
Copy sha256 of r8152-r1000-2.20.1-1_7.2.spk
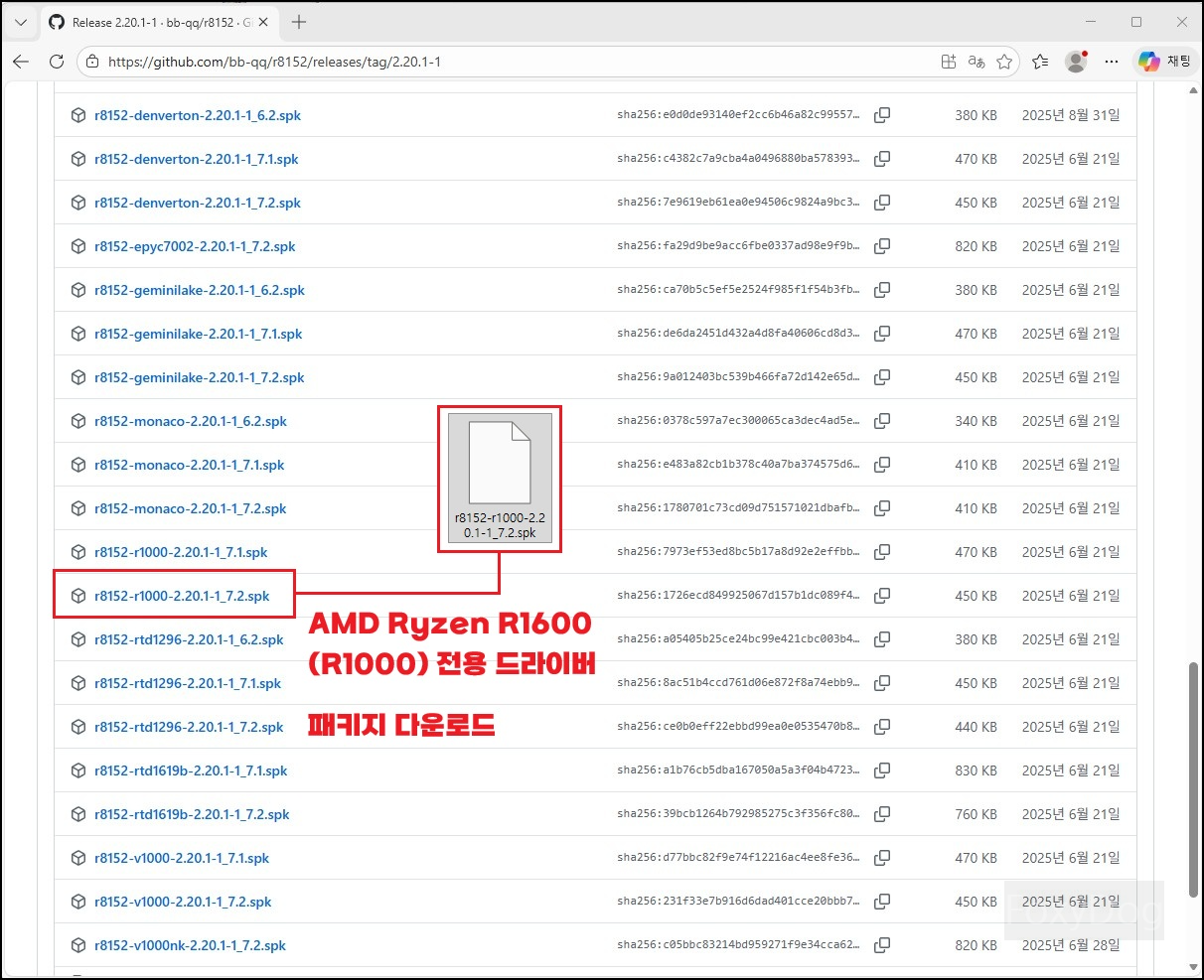tap(881, 596)
